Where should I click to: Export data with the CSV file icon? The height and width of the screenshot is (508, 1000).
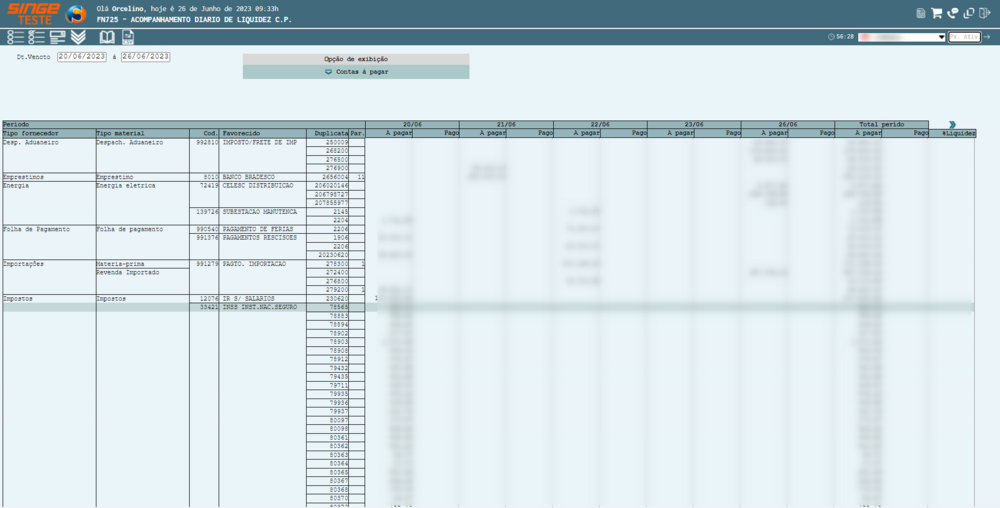tap(128, 37)
